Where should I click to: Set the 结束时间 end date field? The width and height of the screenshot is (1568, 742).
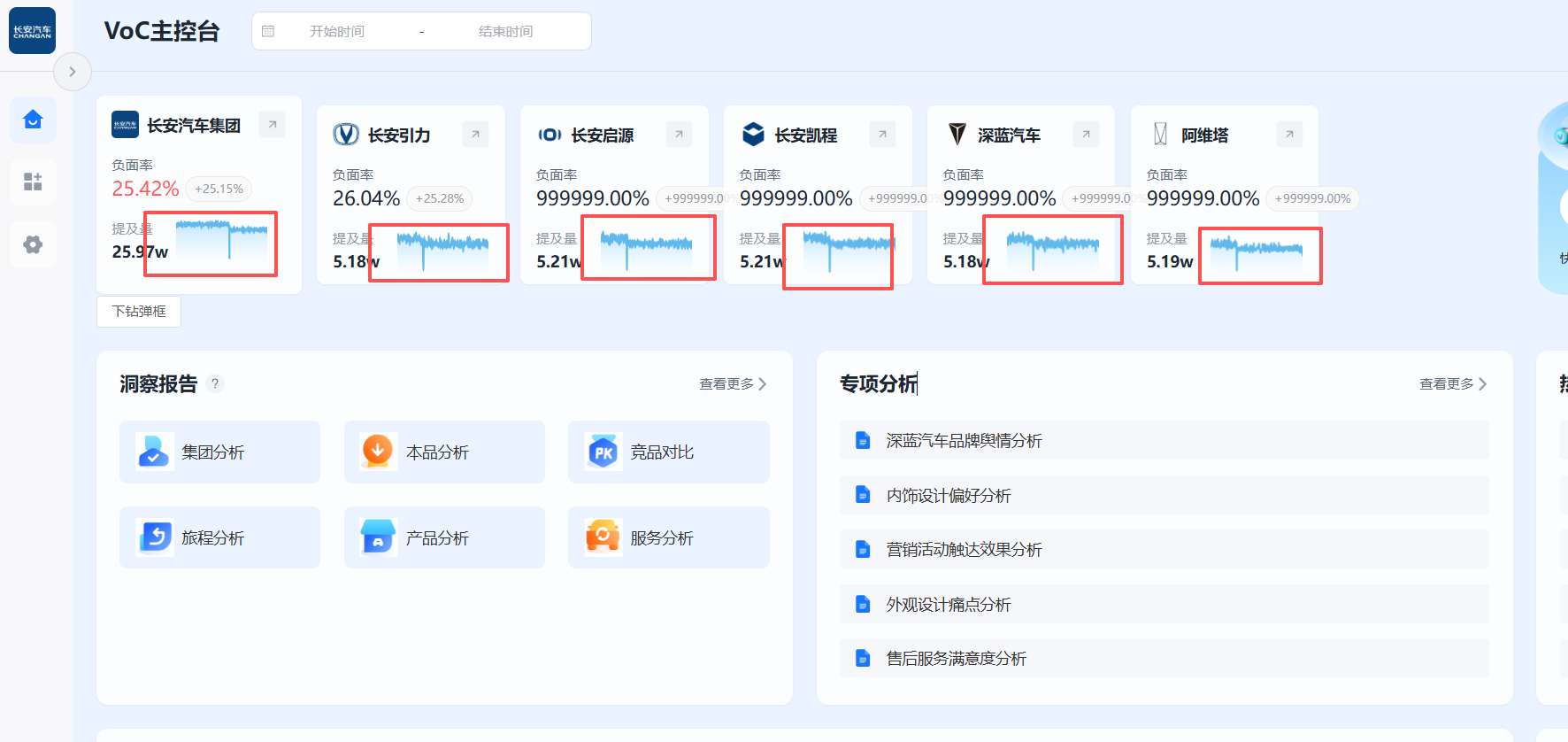click(x=506, y=31)
